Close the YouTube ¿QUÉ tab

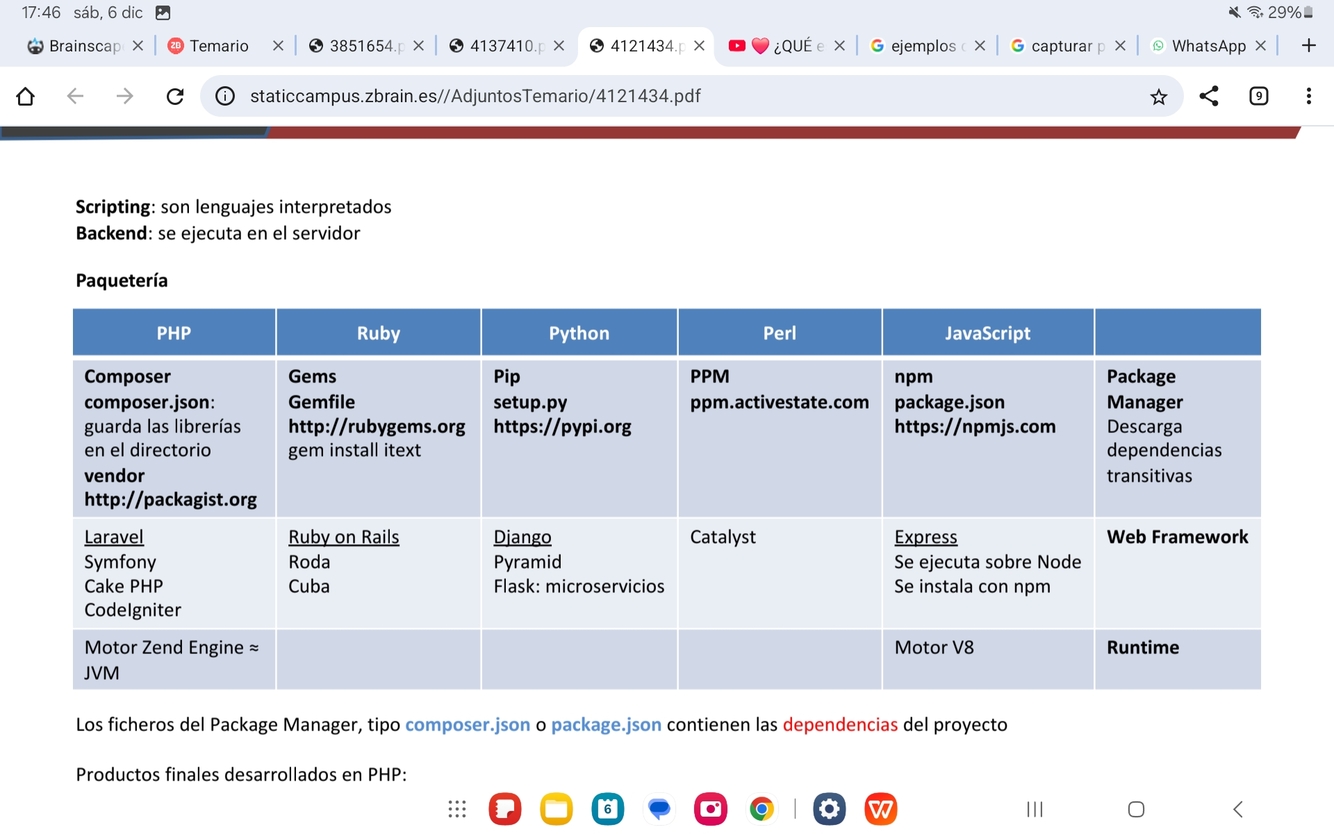pos(839,46)
